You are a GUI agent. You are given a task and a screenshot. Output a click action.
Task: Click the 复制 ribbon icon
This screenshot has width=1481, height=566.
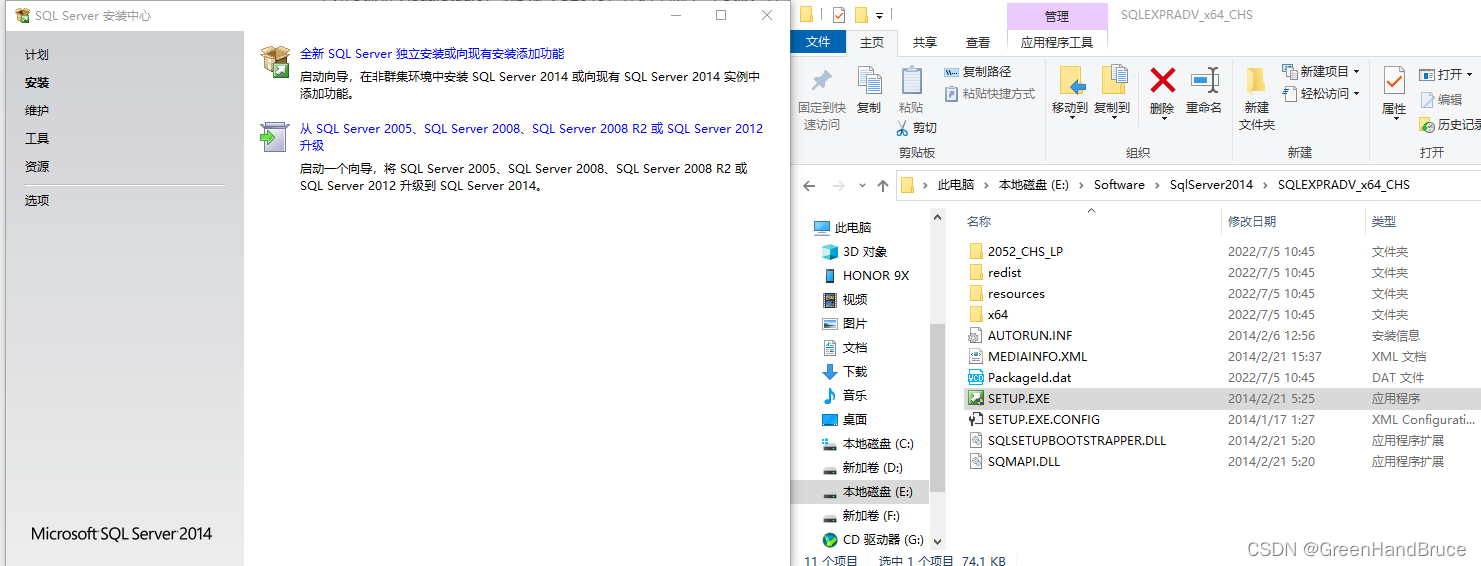pyautogui.click(x=869, y=82)
